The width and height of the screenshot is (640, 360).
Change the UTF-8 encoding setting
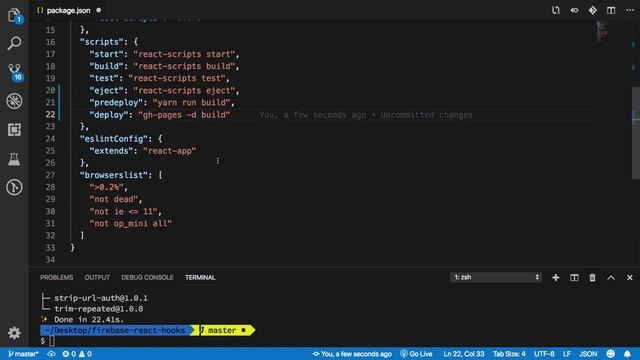[544, 354]
